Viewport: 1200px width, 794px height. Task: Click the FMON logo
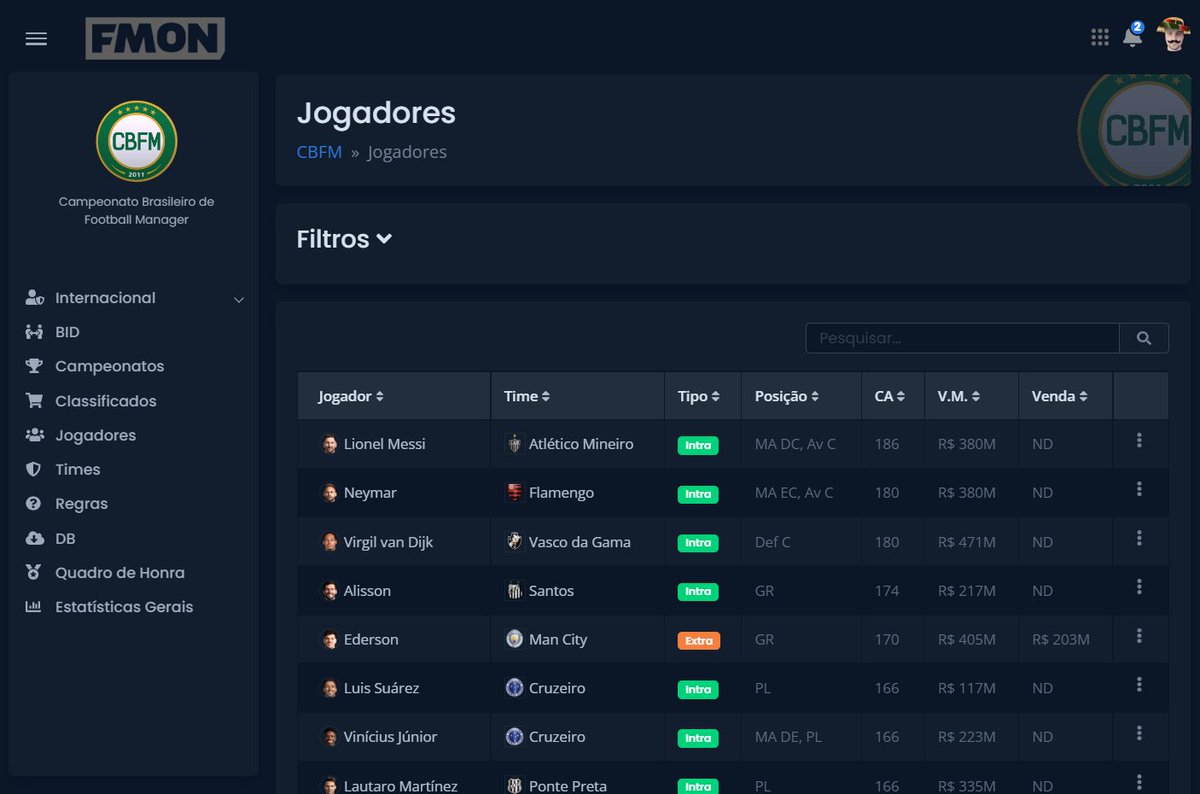click(x=155, y=38)
